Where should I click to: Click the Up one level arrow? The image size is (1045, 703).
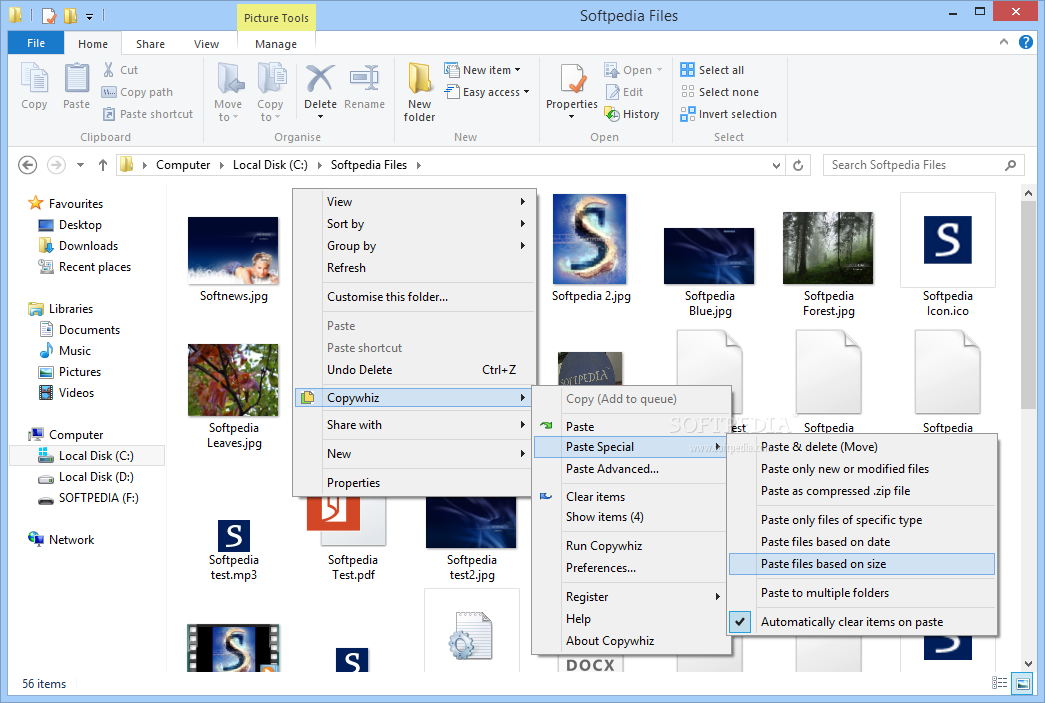coord(103,165)
